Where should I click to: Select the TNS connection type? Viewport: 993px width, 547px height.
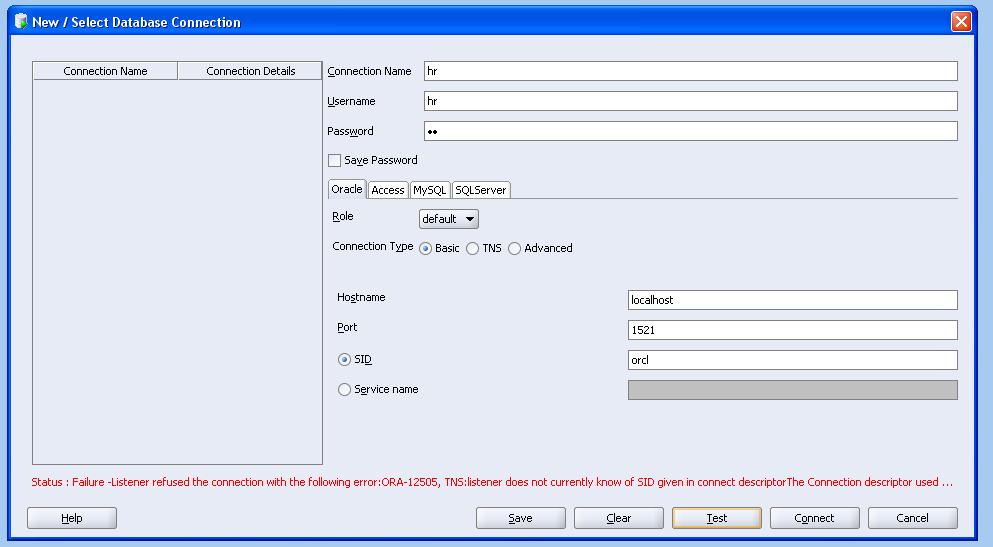[x=472, y=248]
